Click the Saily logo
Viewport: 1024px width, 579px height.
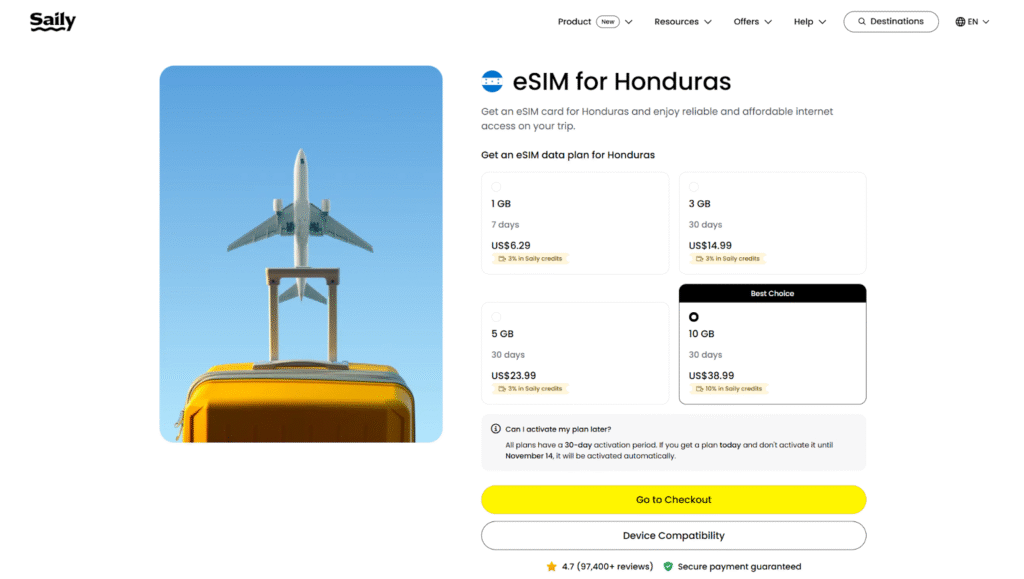[x=52, y=20]
